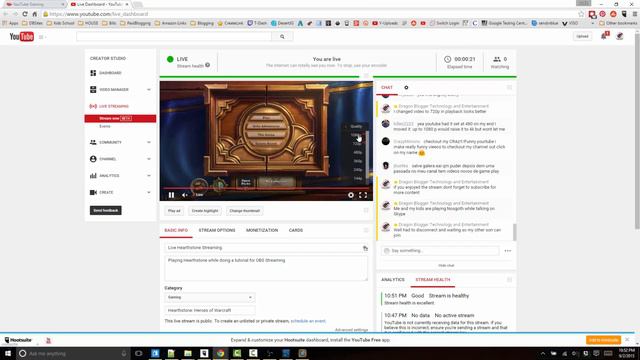
Task: Expand the Create section
Action: (x=149, y=192)
